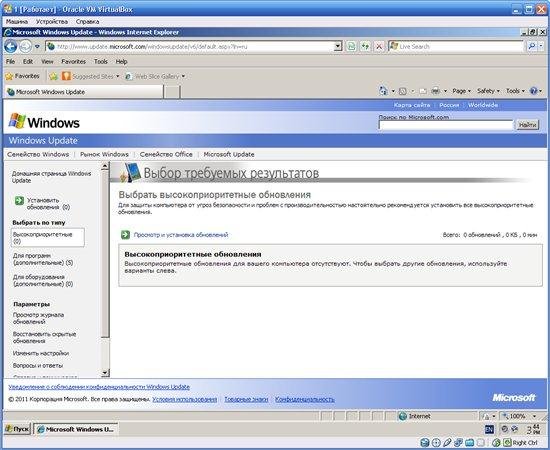Viewport: 550px width, 450px height.
Task: Stop loading with the red X icon
Action: [379, 46]
